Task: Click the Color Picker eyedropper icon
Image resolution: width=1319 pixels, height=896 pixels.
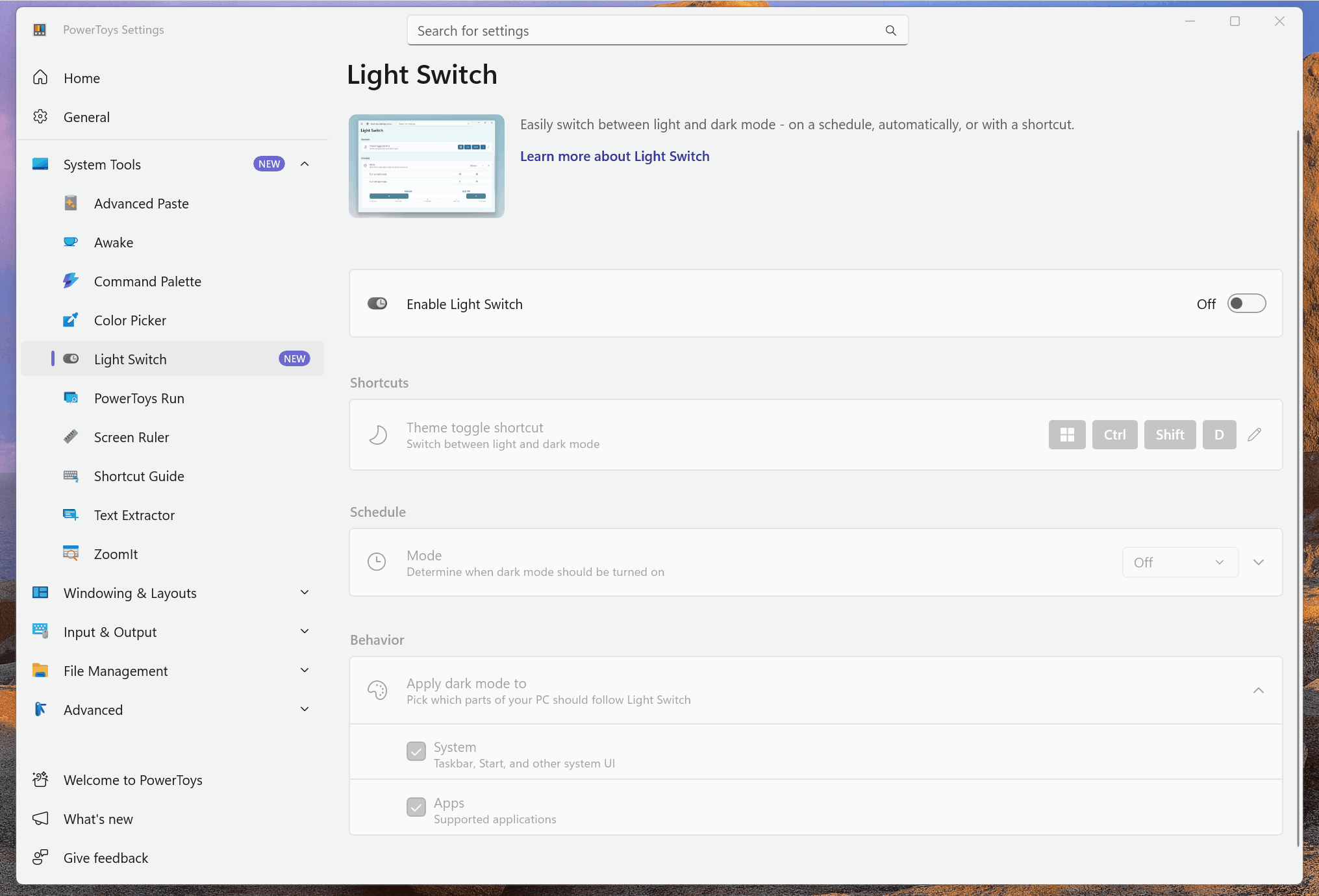Action: pyautogui.click(x=71, y=319)
